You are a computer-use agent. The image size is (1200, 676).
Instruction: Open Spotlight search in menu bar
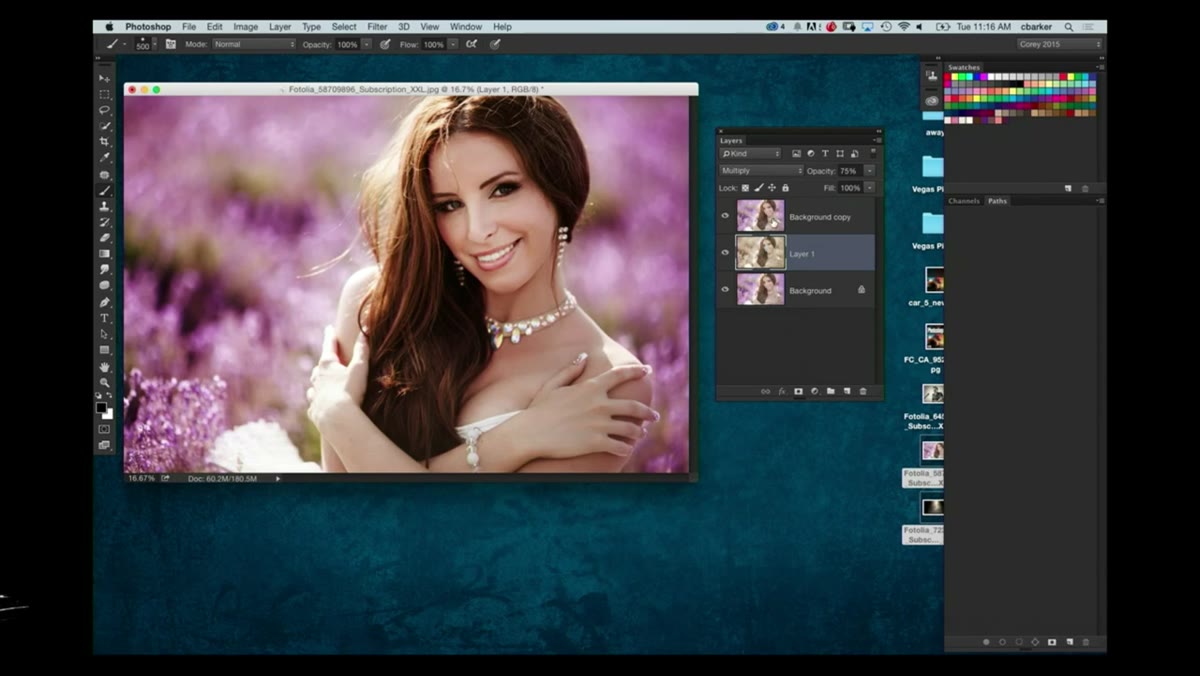point(1069,27)
